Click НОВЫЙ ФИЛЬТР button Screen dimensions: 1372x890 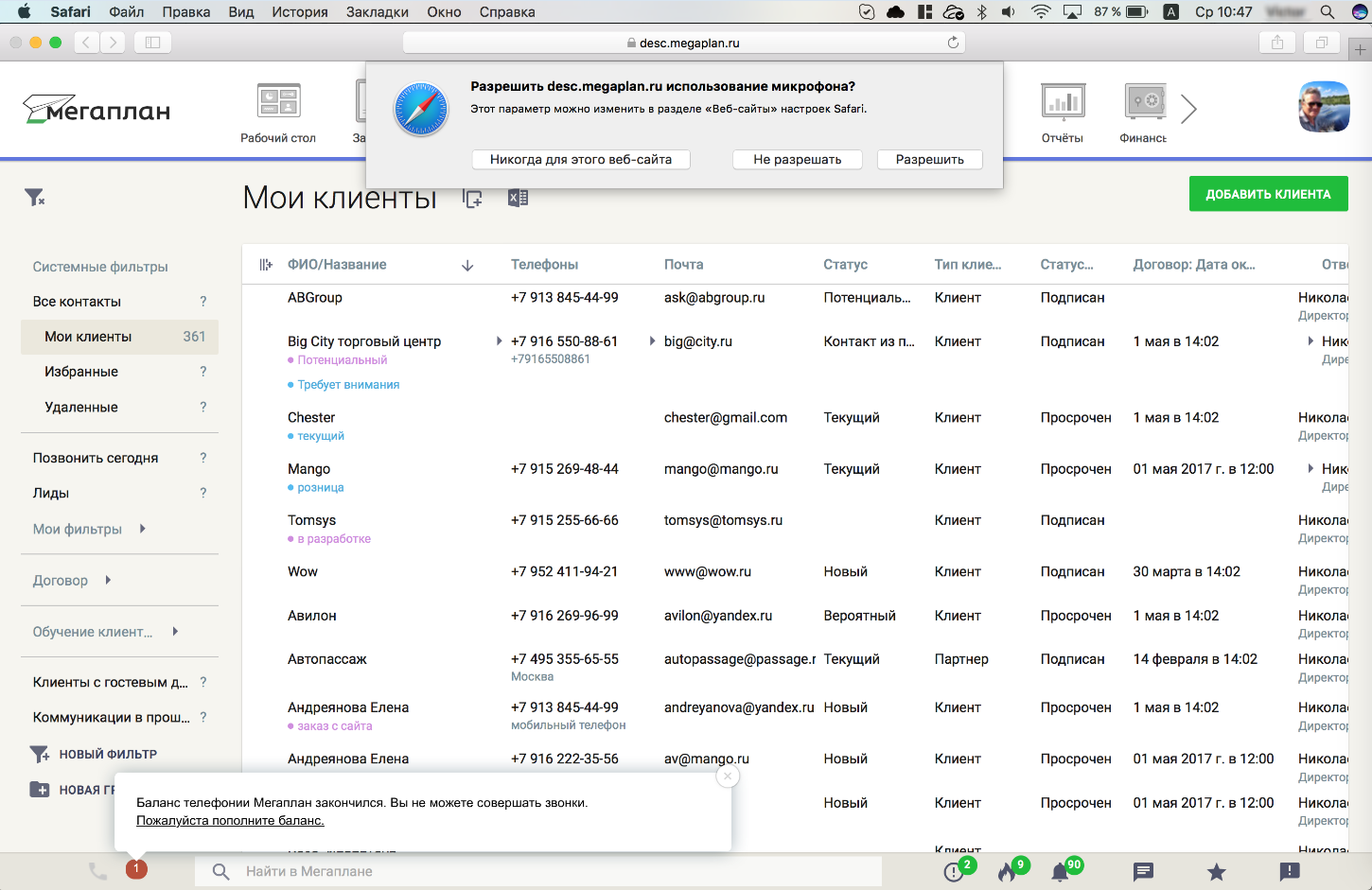click(x=94, y=755)
